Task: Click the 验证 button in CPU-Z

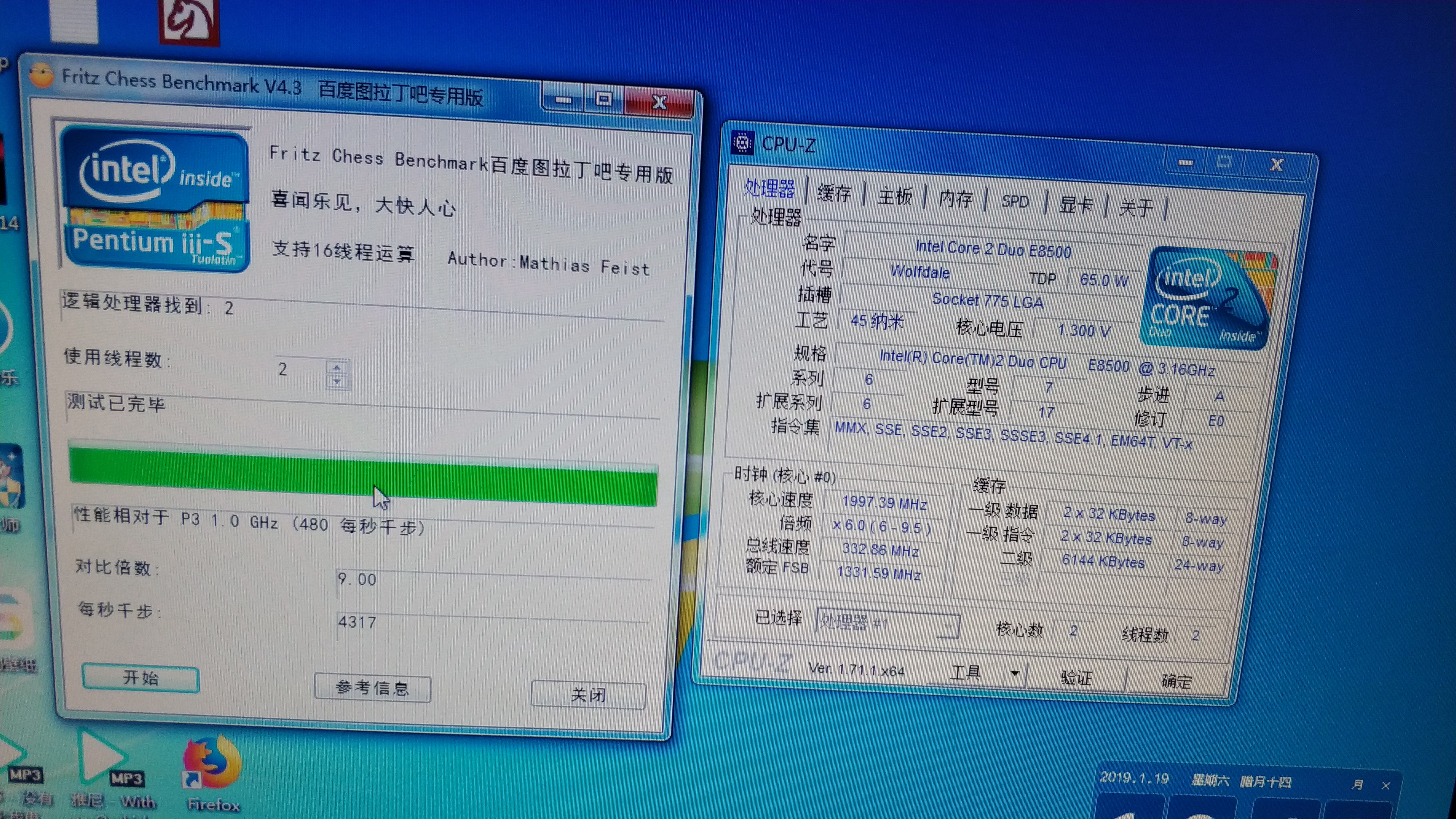Action: tap(1076, 677)
